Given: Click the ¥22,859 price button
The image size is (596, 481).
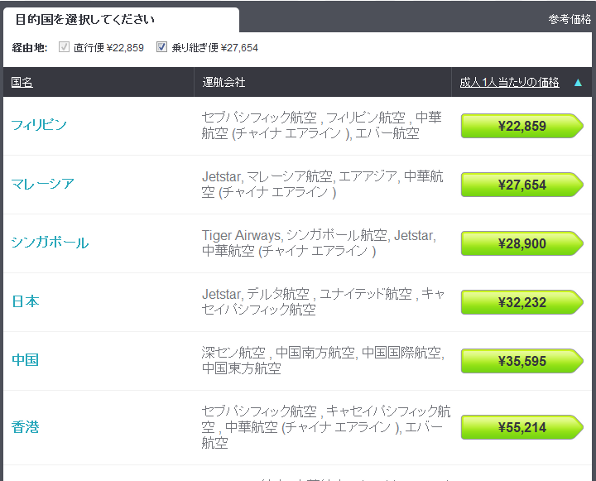Looking at the screenshot, I should (522, 125).
